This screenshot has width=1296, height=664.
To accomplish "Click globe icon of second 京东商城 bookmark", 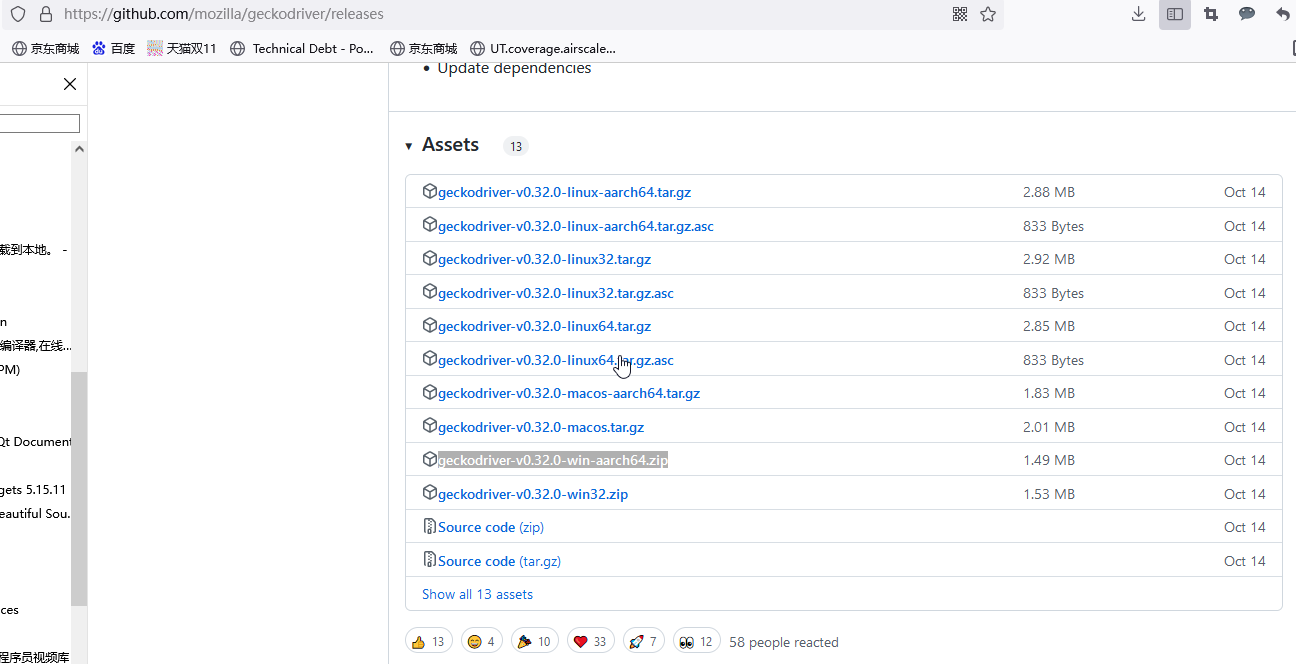I will [397, 48].
